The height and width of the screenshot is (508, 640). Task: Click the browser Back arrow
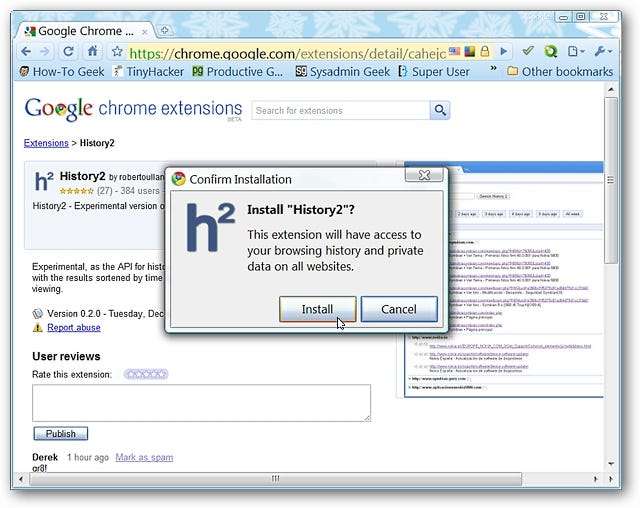pyautogui.click(x=26, y=51)
